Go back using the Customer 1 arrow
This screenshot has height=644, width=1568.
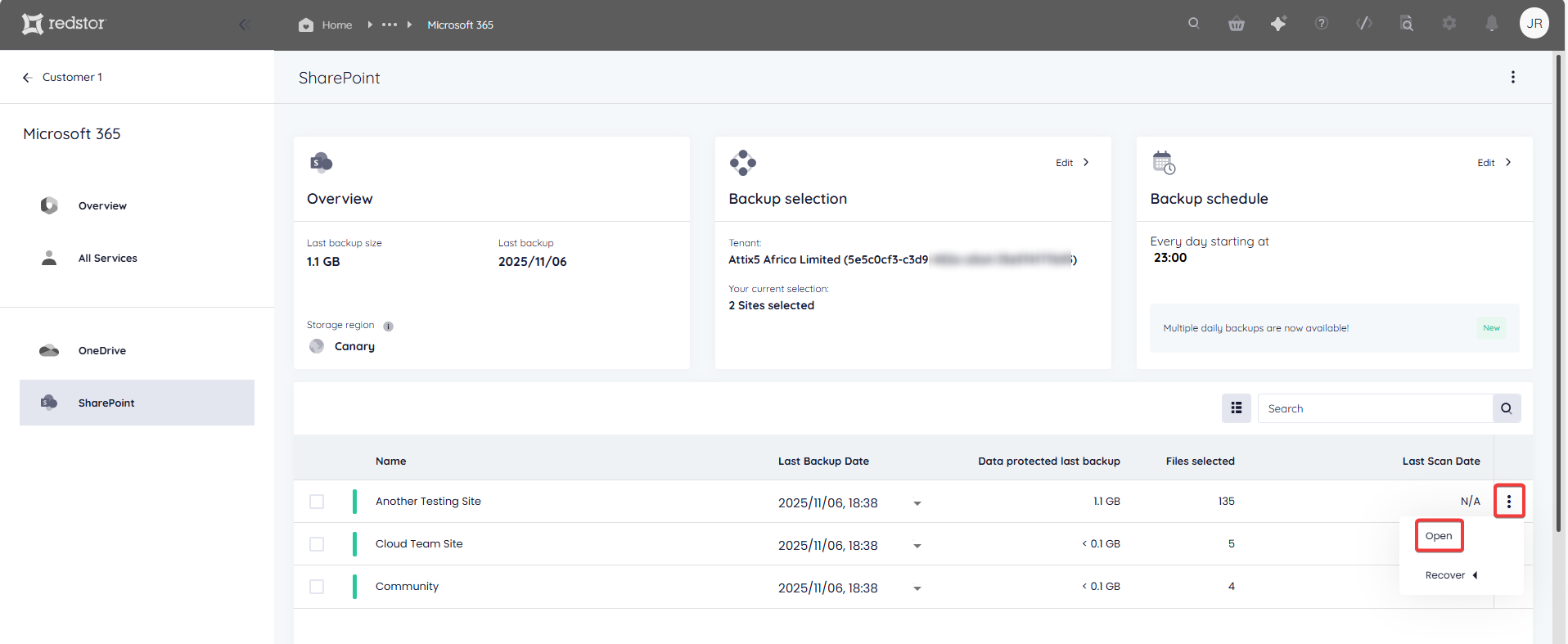(27, 77)
